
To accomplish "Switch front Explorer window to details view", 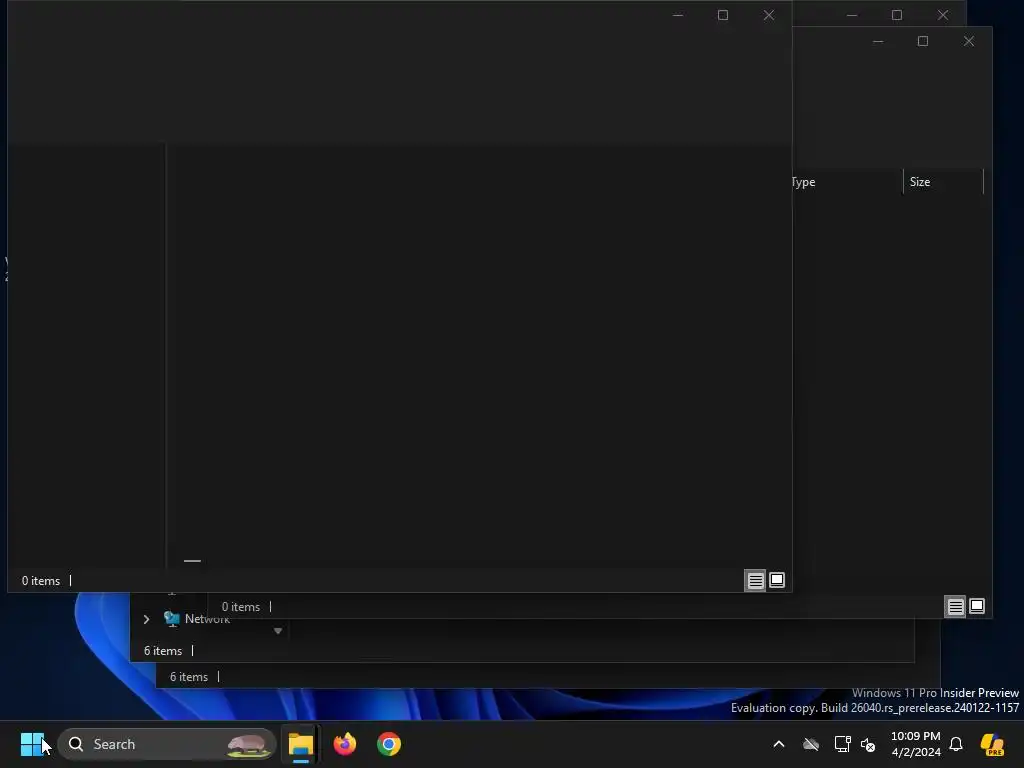I will pyautogui.click(x=756, y=580).
